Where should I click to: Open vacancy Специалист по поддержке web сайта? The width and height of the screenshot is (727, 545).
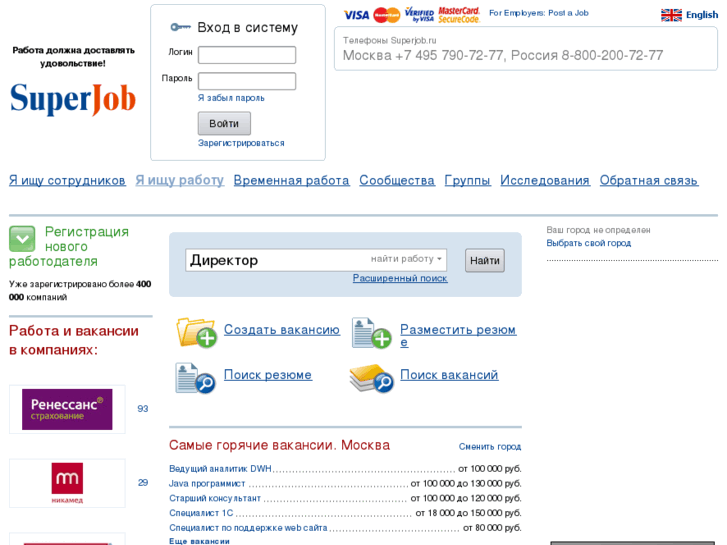click(248, 528)
